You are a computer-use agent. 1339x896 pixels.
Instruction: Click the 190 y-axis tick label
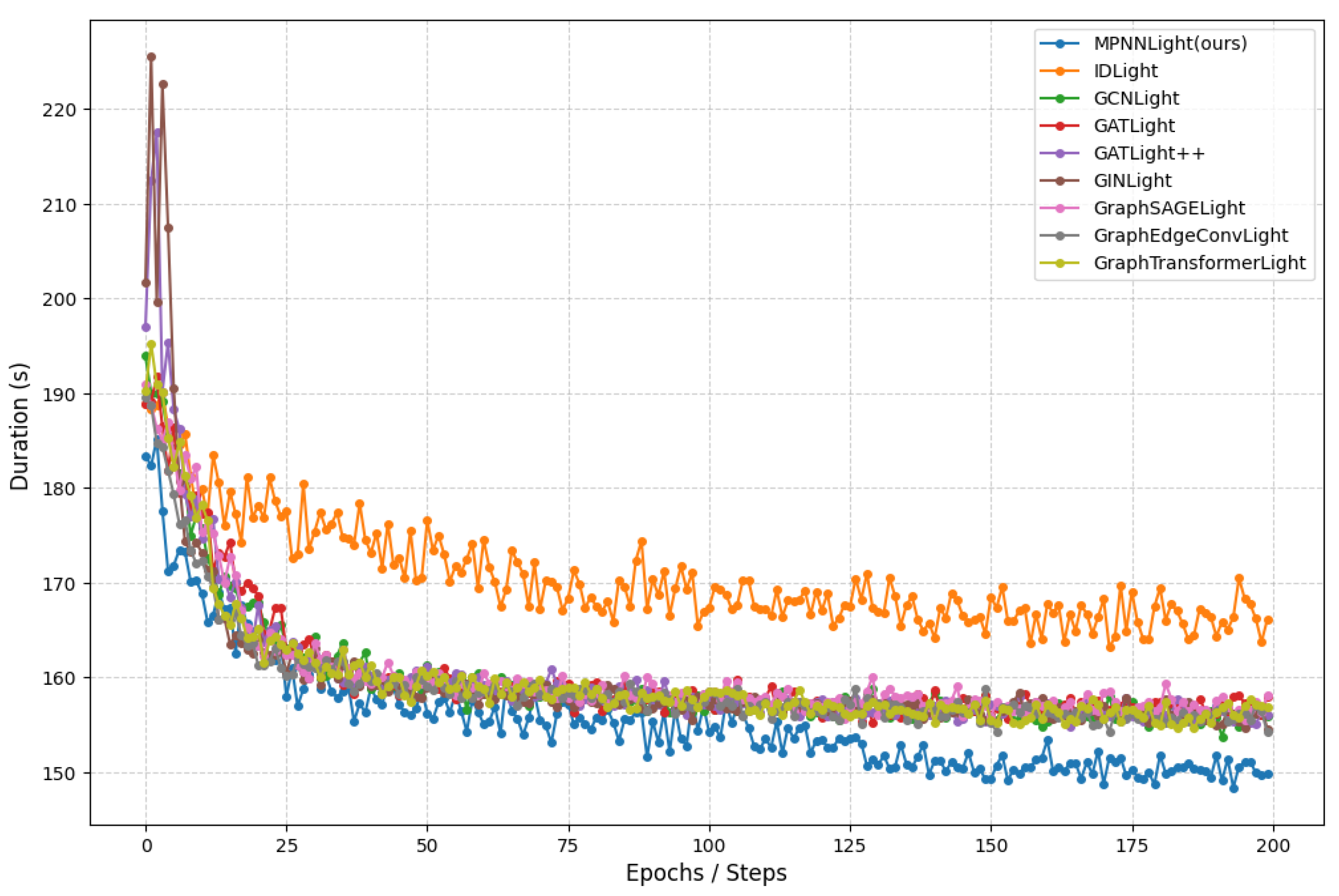click(x=60, y=394)
